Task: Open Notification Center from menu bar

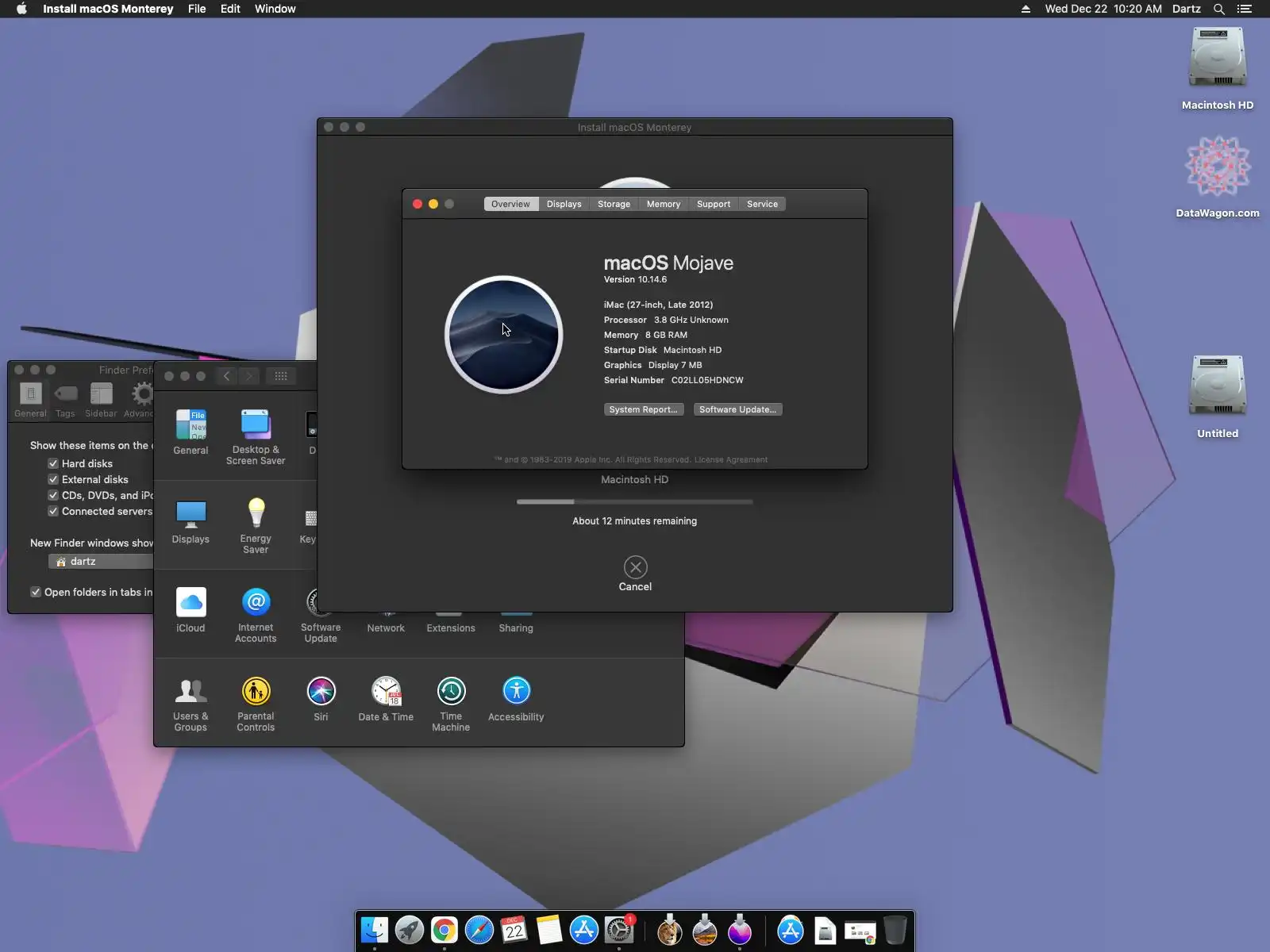Action: [x=1245, y=9]
